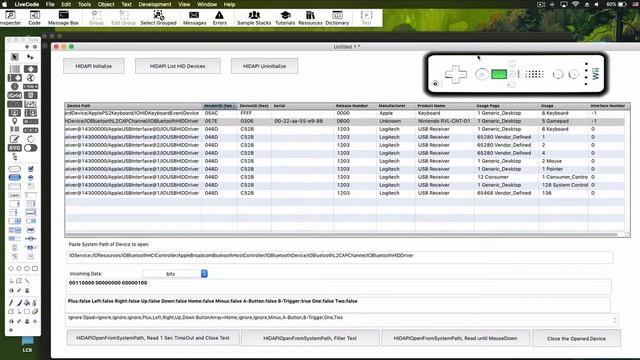This screenshot has width=640, height=360.
Task: Click the Select Grouped toolbar icon
Action: [158, 18]
